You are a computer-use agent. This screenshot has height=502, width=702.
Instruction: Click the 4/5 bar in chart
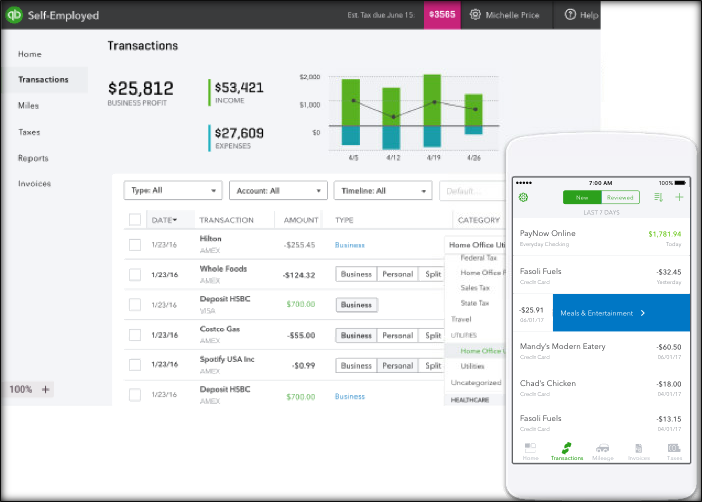click(351, 112)
